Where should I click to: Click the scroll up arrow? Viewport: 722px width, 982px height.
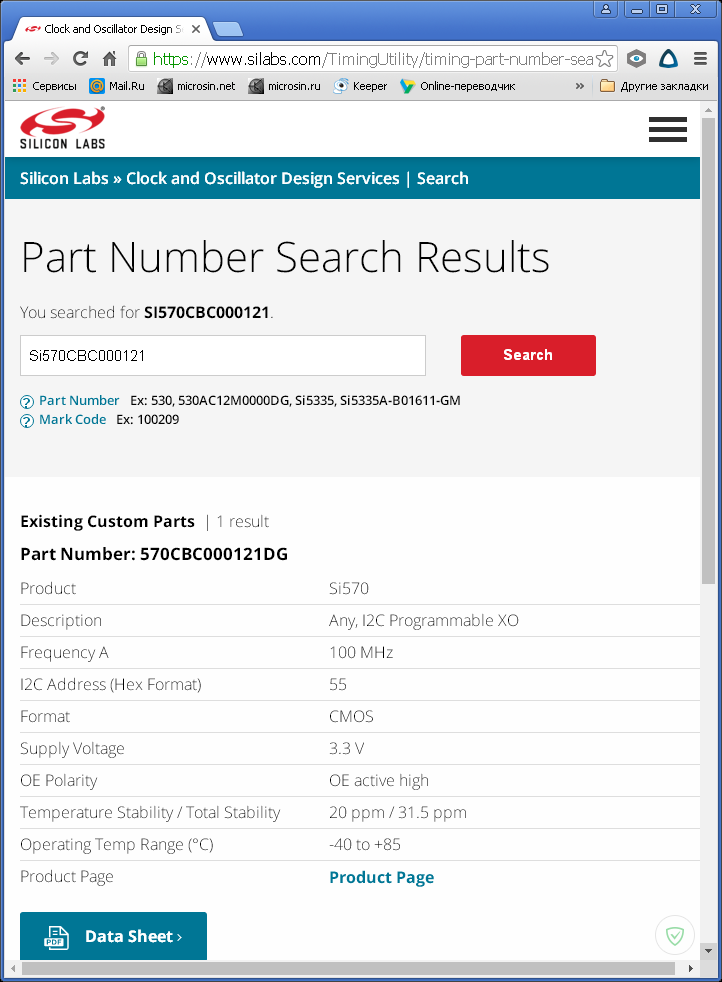click(708, 110)
